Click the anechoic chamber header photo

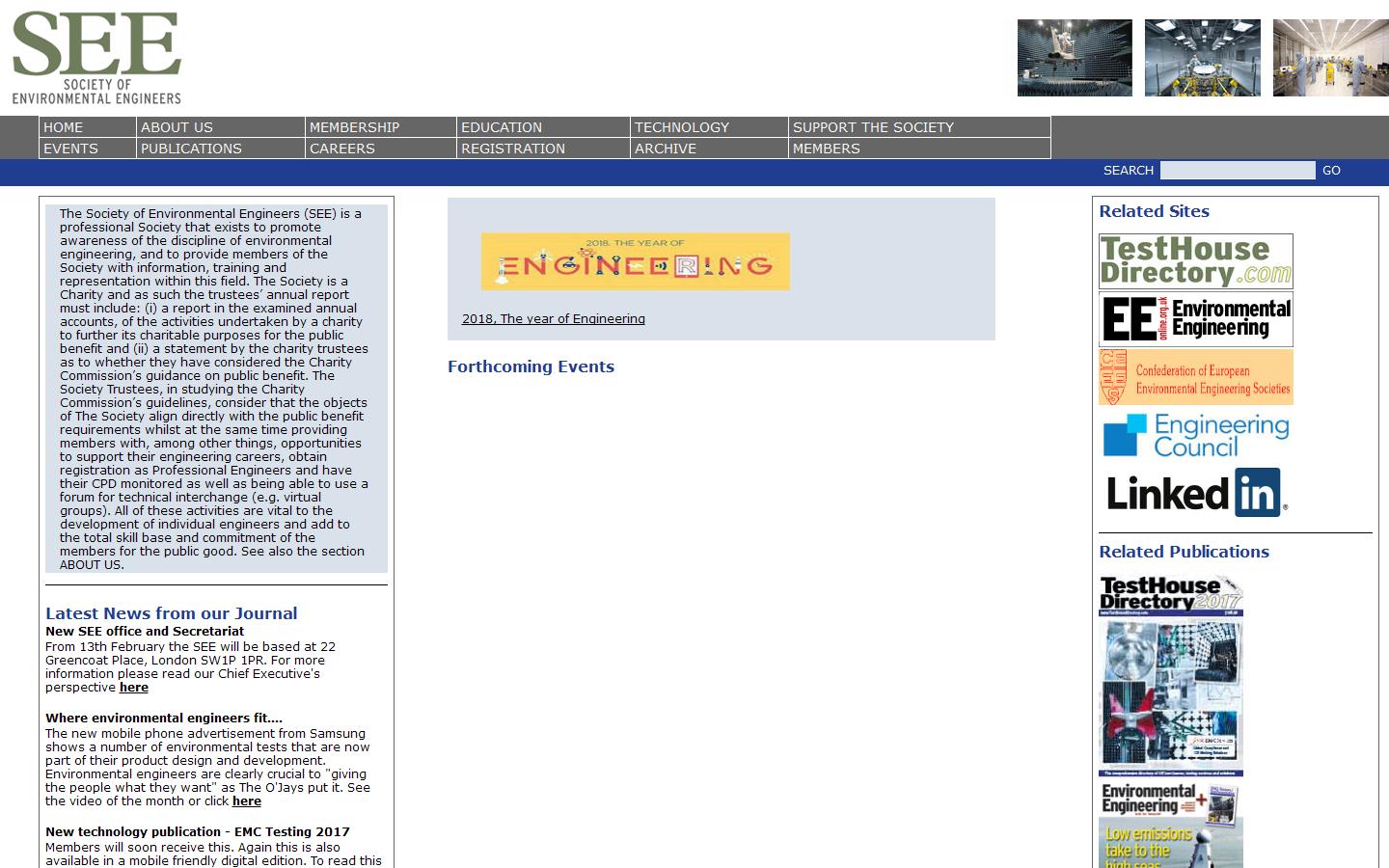pos(1075,58)
